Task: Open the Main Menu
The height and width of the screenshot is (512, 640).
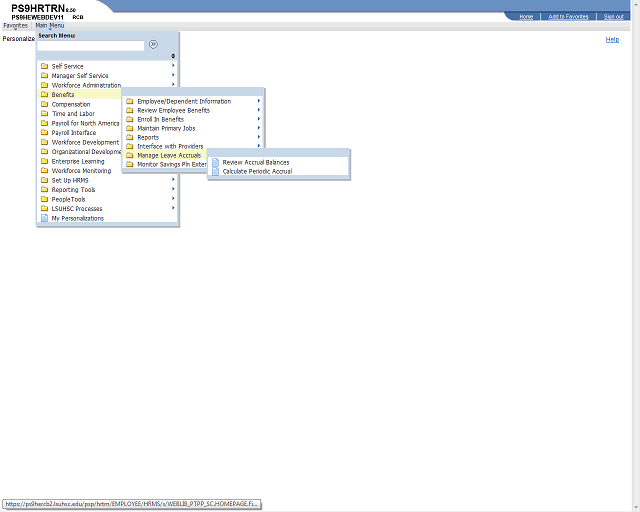Action: pyautogui.click(x=49, y=26)
